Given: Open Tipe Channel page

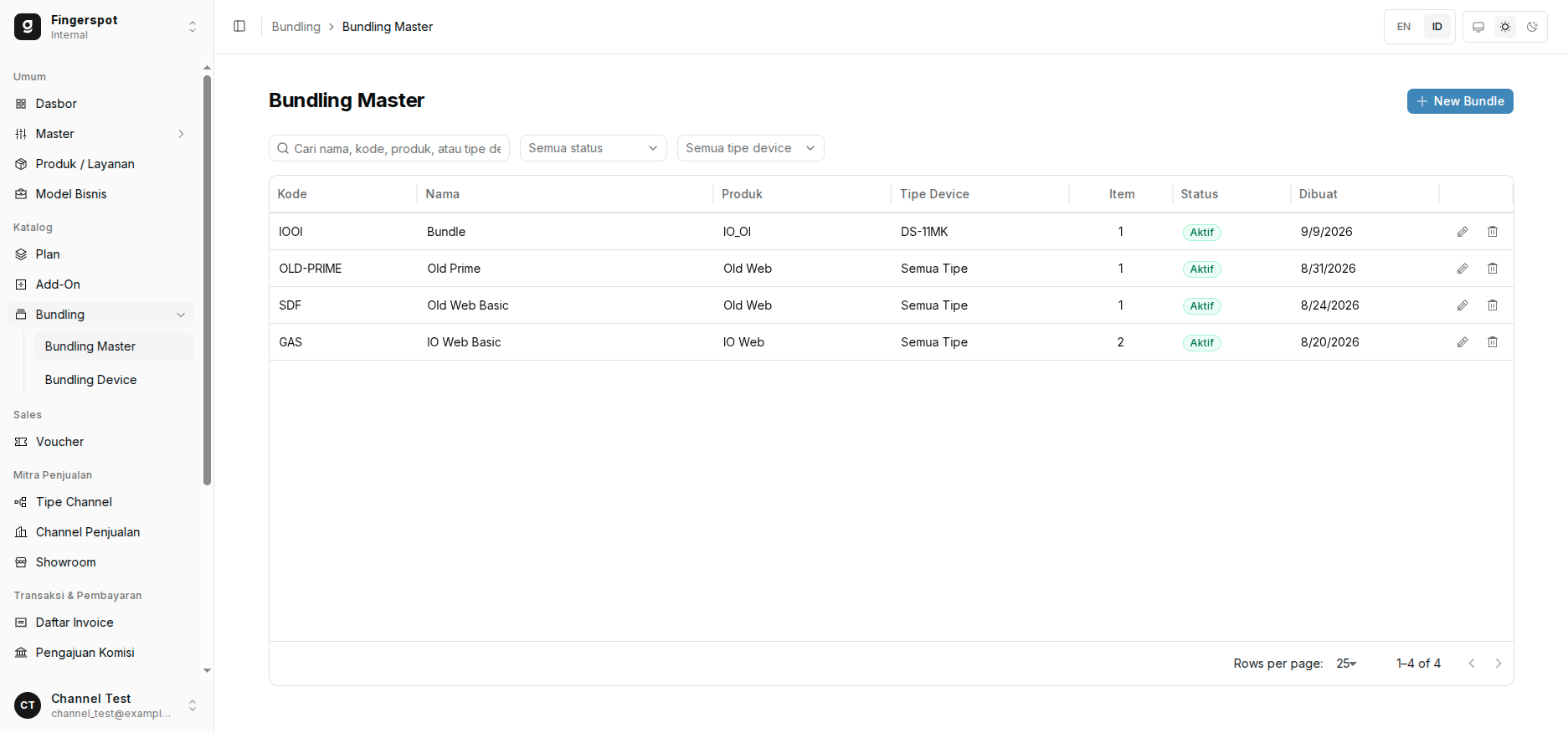Looking at the screenshot, I should [x=100, y=502].
